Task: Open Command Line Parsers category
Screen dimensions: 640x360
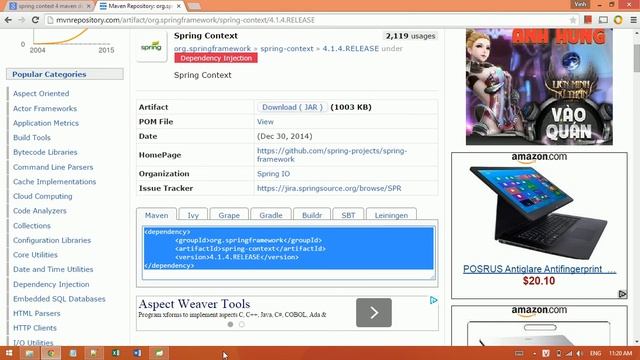Action: click(x=53, y=167)
